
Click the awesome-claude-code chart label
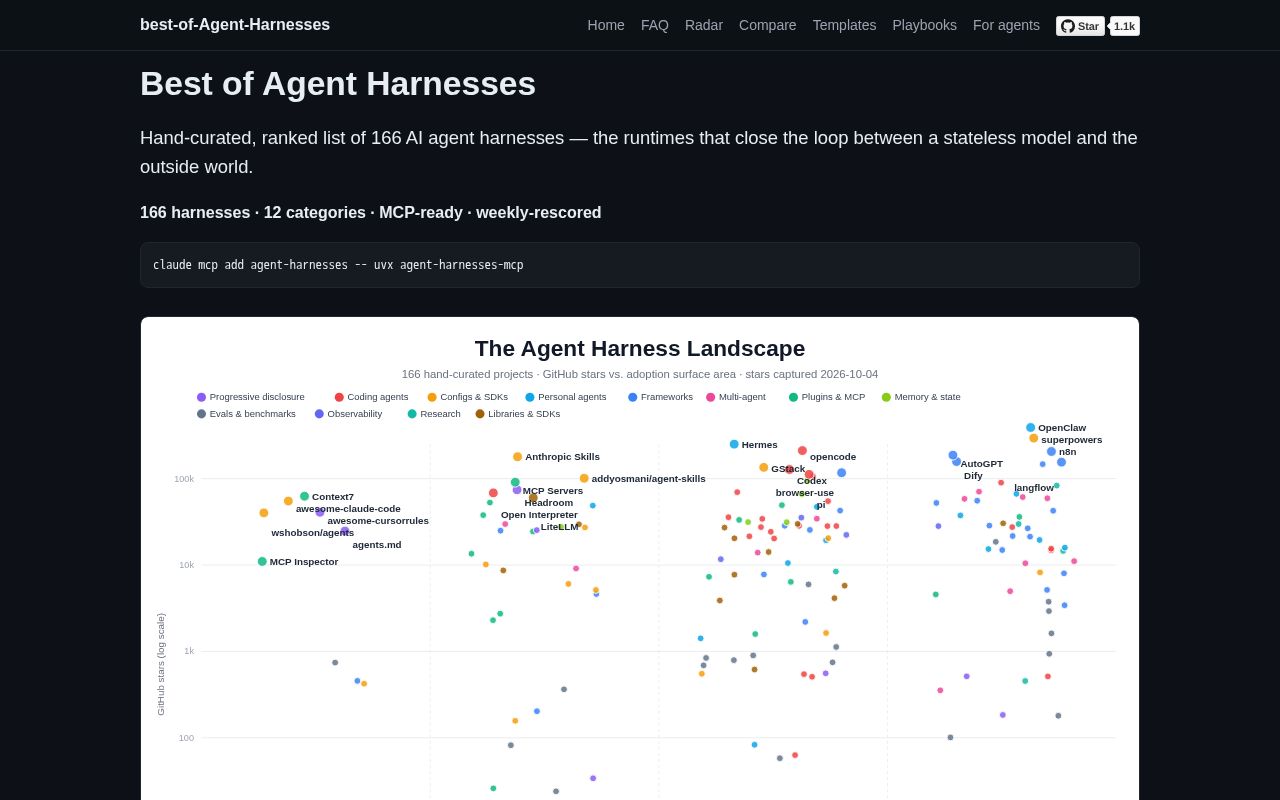[x=348, y=509]
